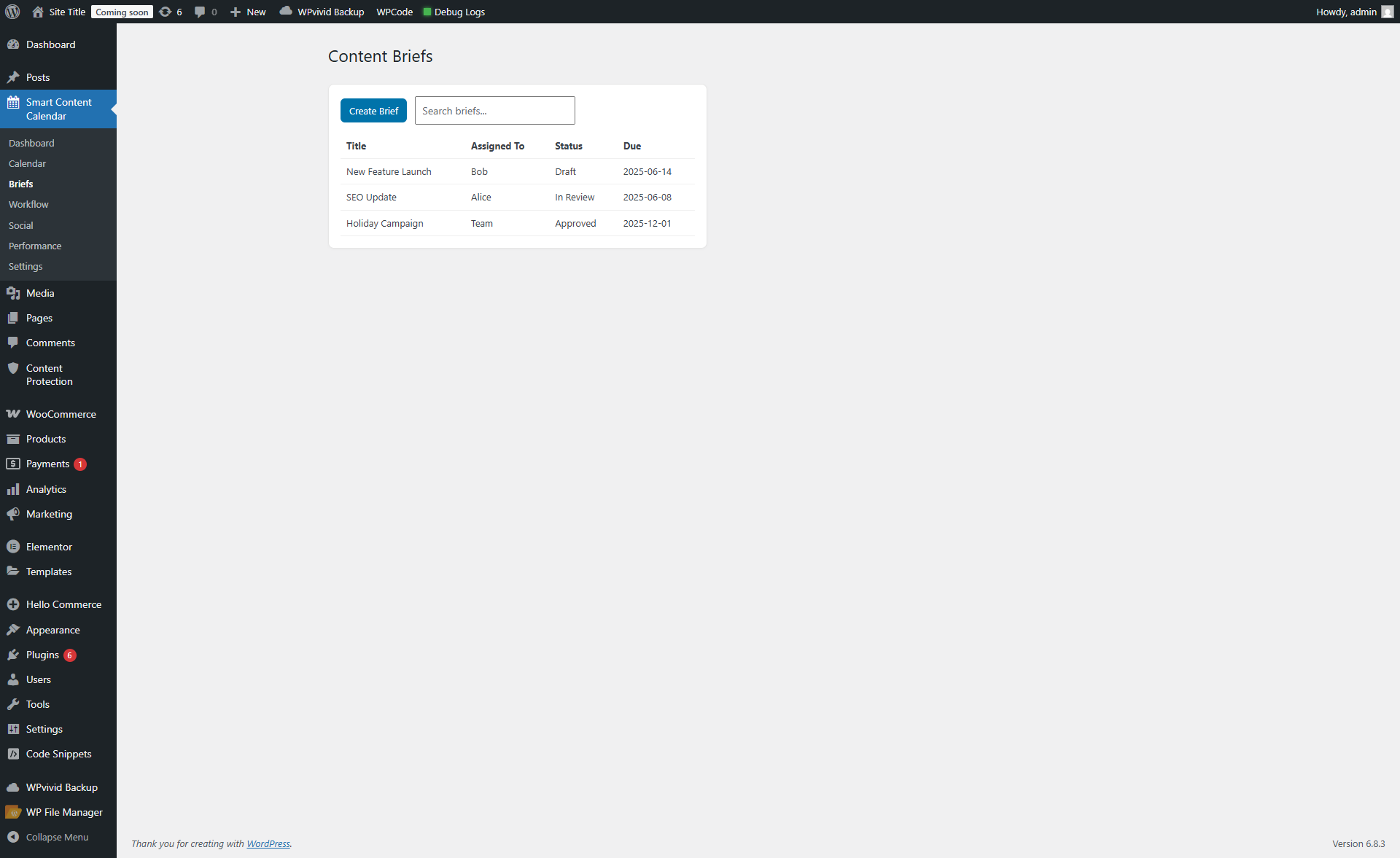The height and width of the screenshot is (858, 1400).
Task: Follow the WordPress footer link
Action: 268,843
